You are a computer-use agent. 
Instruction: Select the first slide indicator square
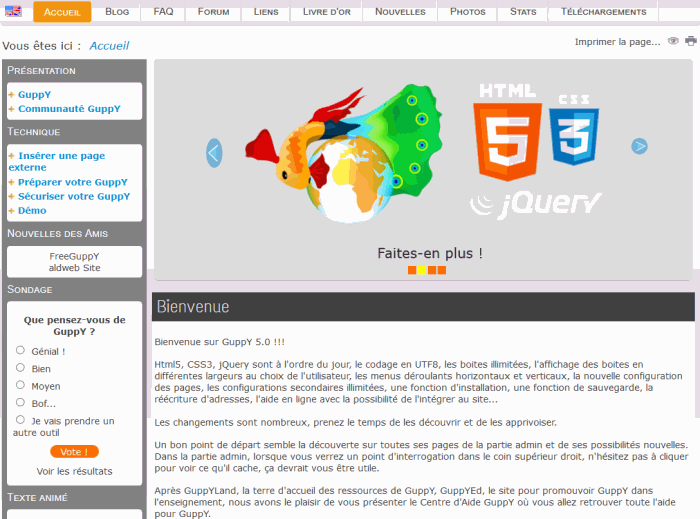(412, 270)
